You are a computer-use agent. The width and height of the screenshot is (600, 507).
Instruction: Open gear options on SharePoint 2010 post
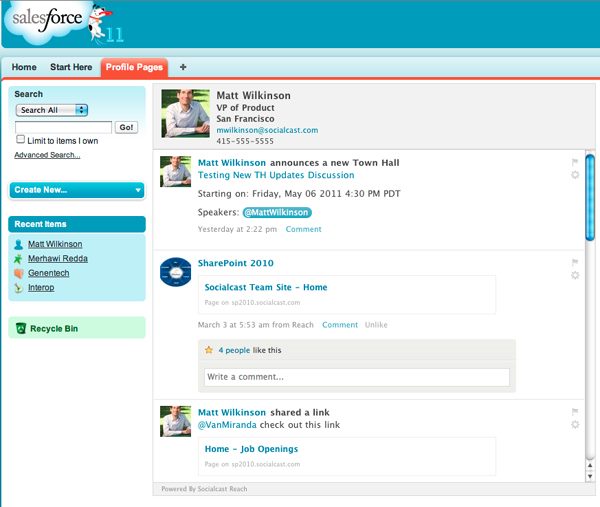tap(575, 275)
